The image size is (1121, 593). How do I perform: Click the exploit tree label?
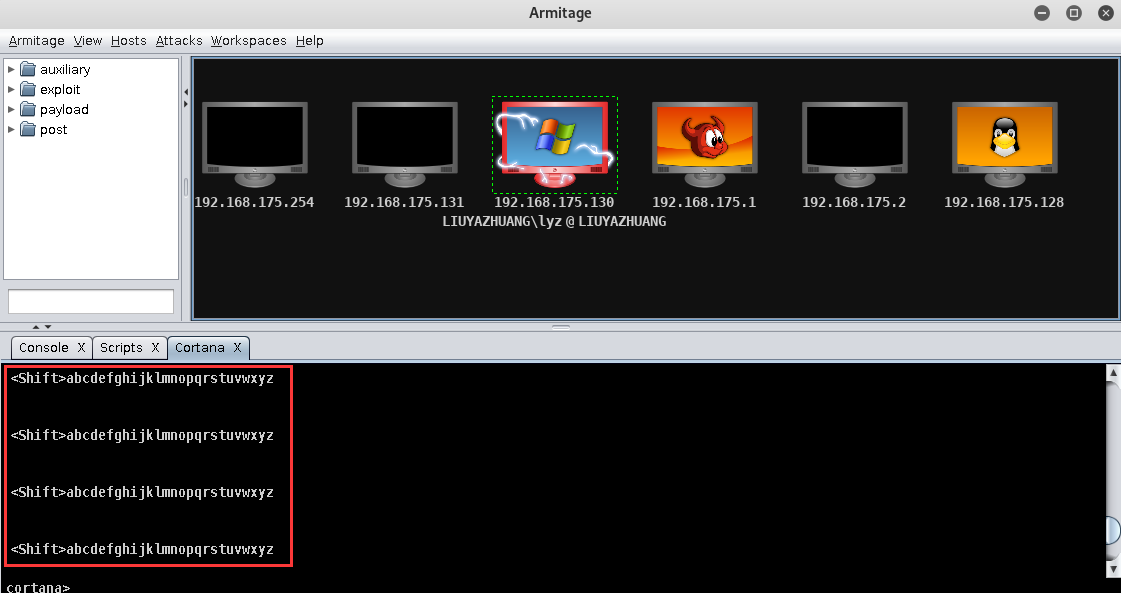[x=60, y=89]
